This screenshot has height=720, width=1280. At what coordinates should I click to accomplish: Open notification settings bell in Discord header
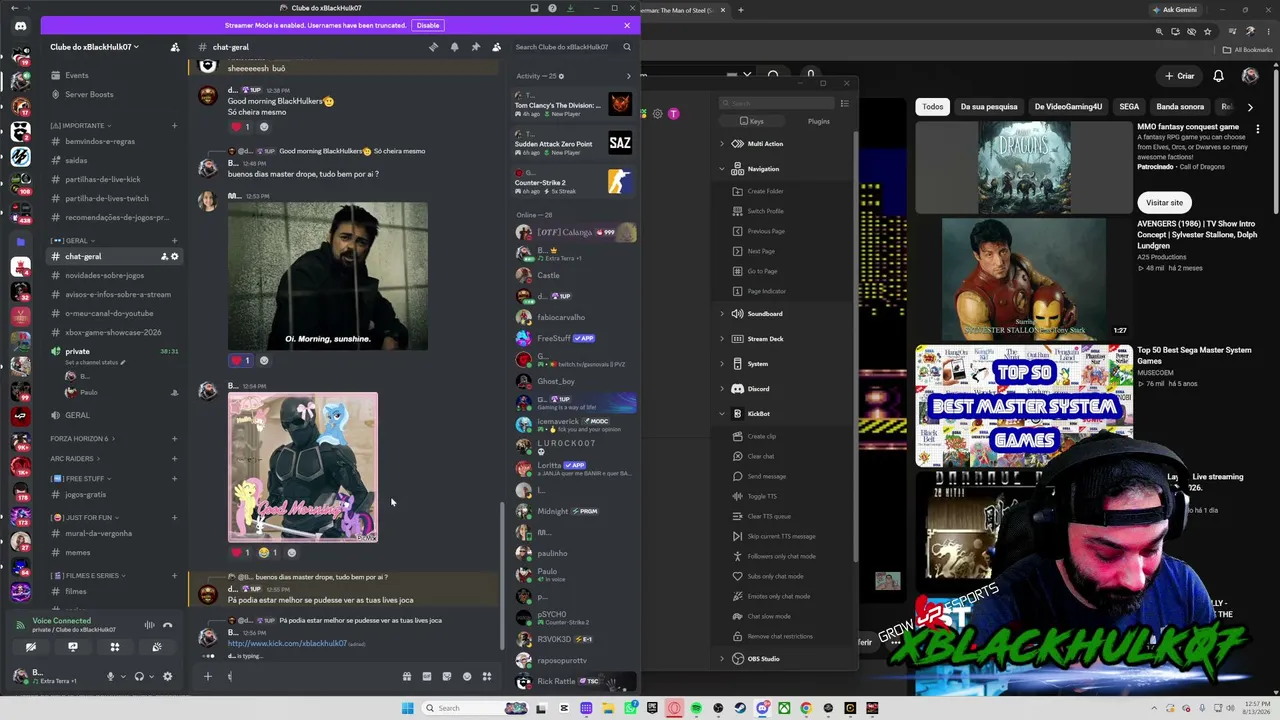tap(454, 47)
